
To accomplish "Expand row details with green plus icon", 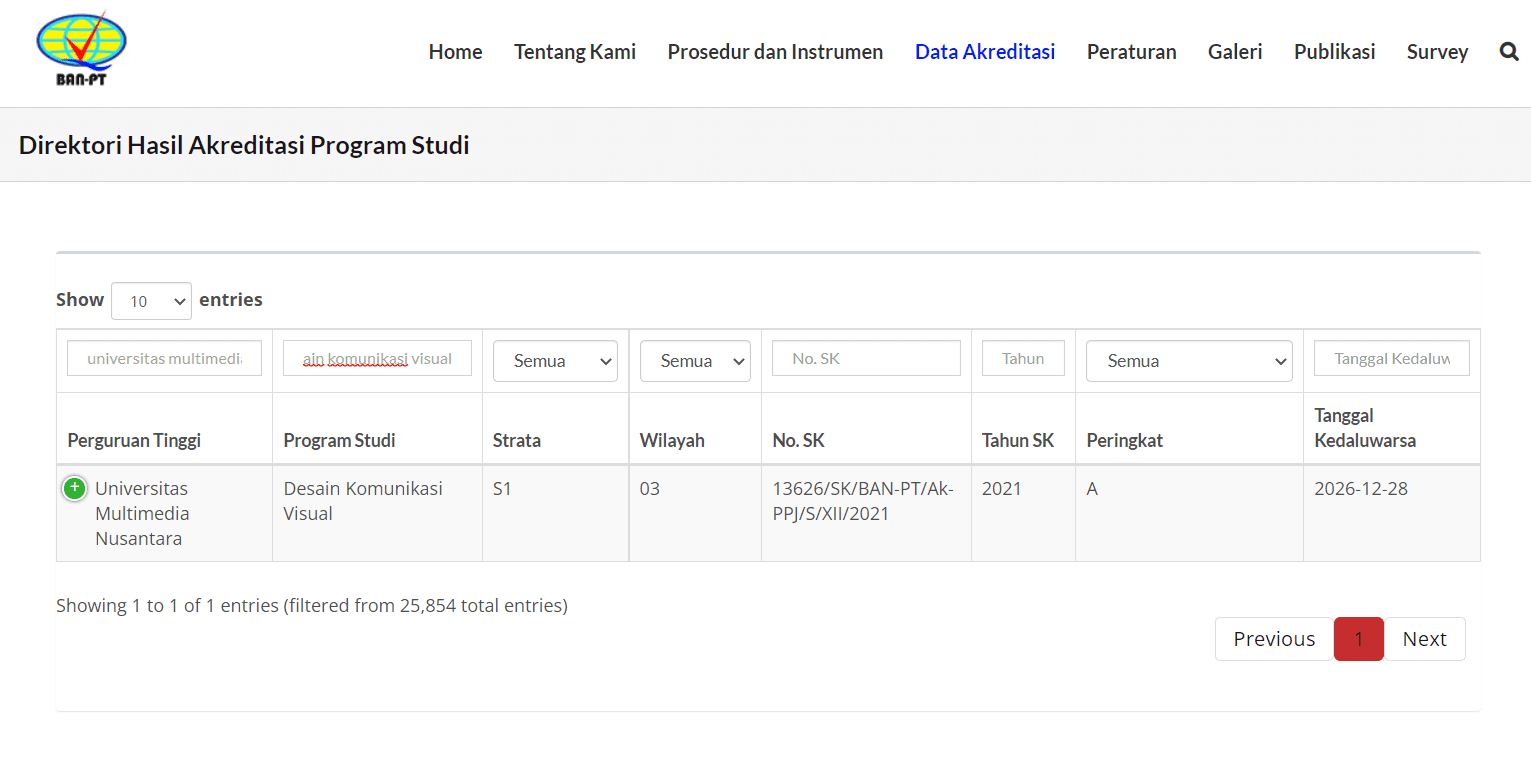I will pyautogui.click(x=74, y=489).
